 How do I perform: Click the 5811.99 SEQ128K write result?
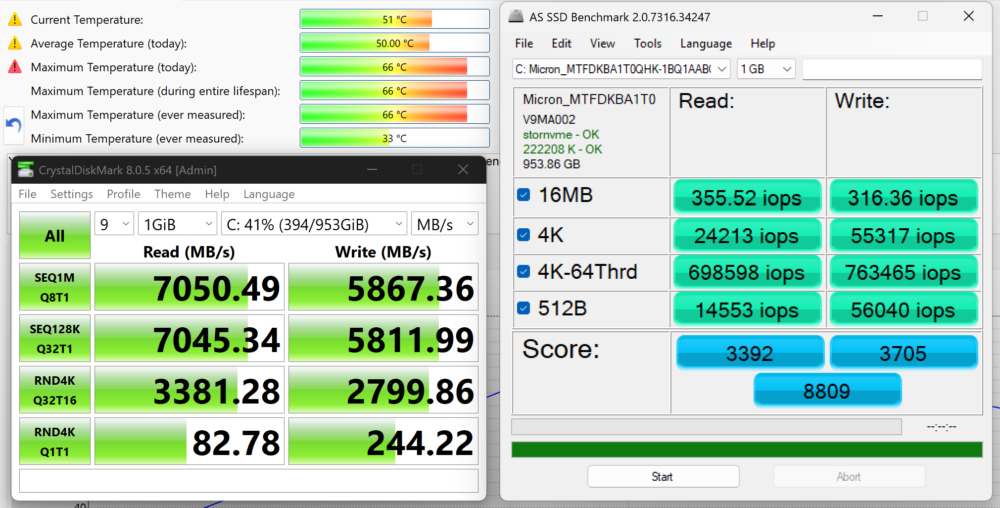[383, 338]
